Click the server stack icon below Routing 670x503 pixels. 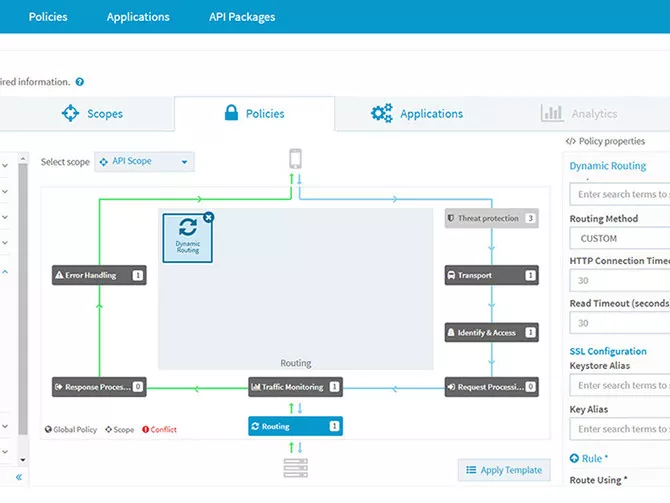pos(295,467)
